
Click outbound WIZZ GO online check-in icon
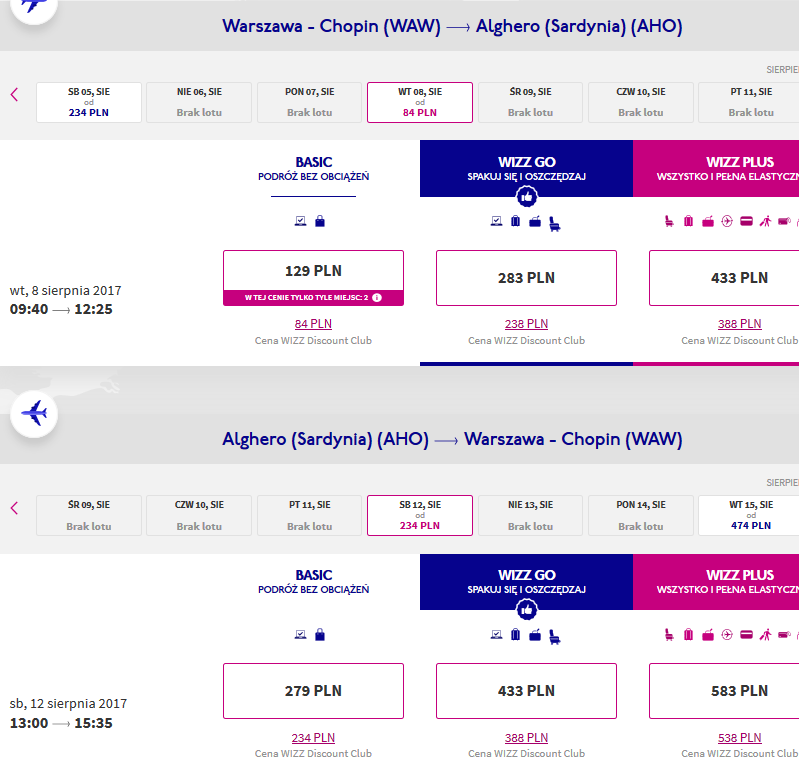tap(496, 221)
